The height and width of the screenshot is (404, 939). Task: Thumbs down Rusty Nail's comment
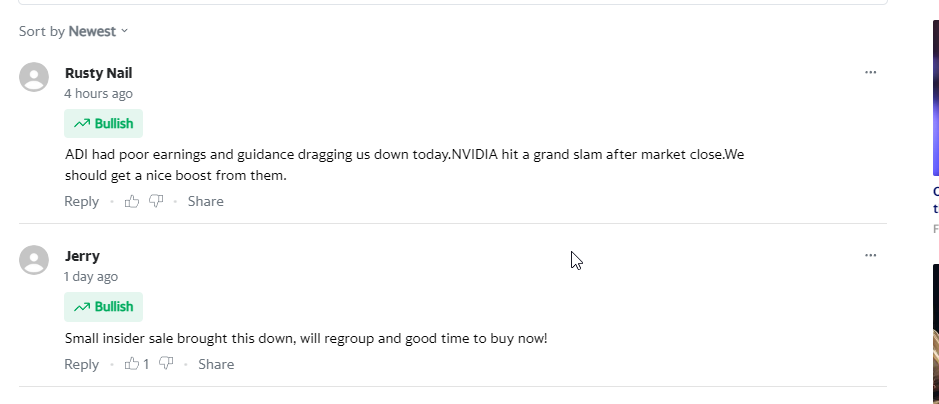[x=156, y=201]
